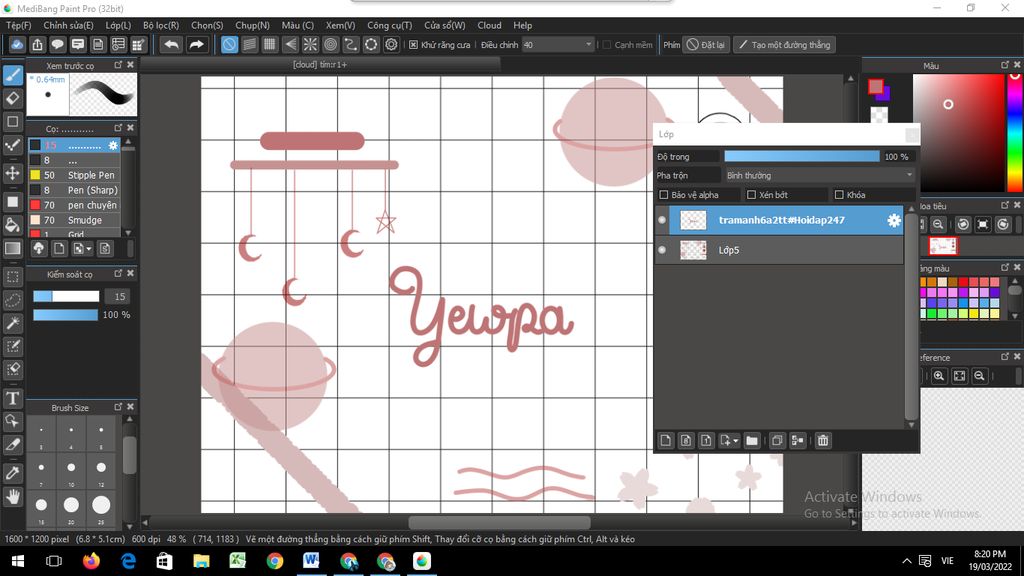The image size is (1024, 576).
Task: Toggle Khử răng cưa checkbox
Action: click(413, 45)
